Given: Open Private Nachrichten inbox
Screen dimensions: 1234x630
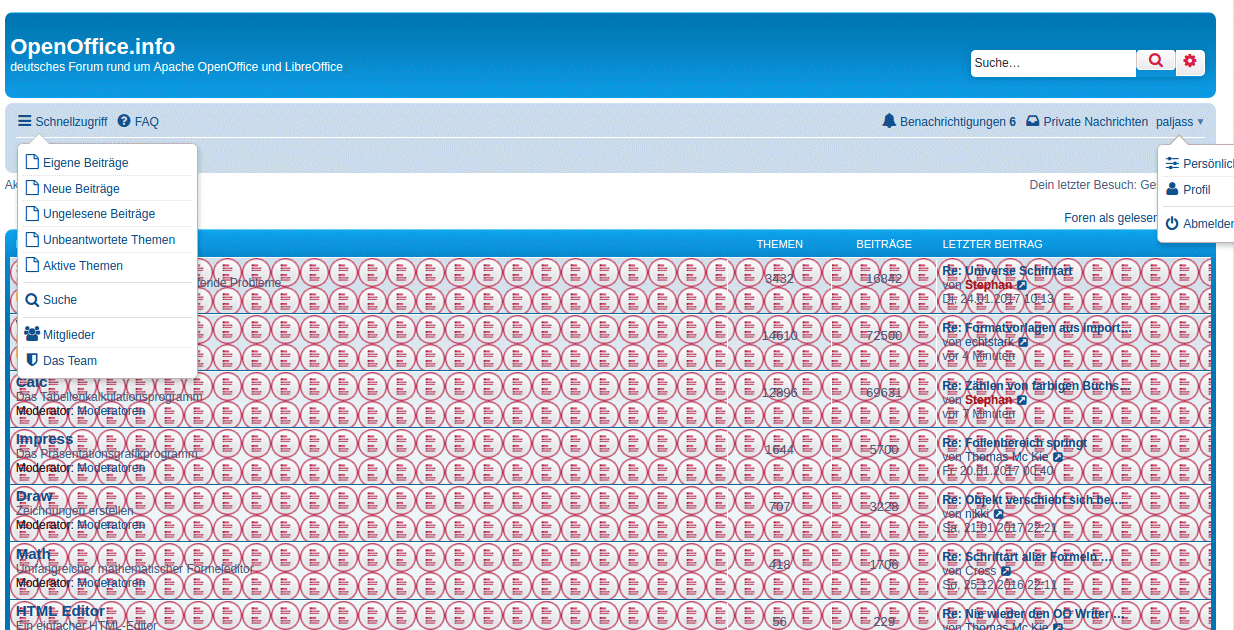Looking at the screenshot, I should click(1087, 122).
